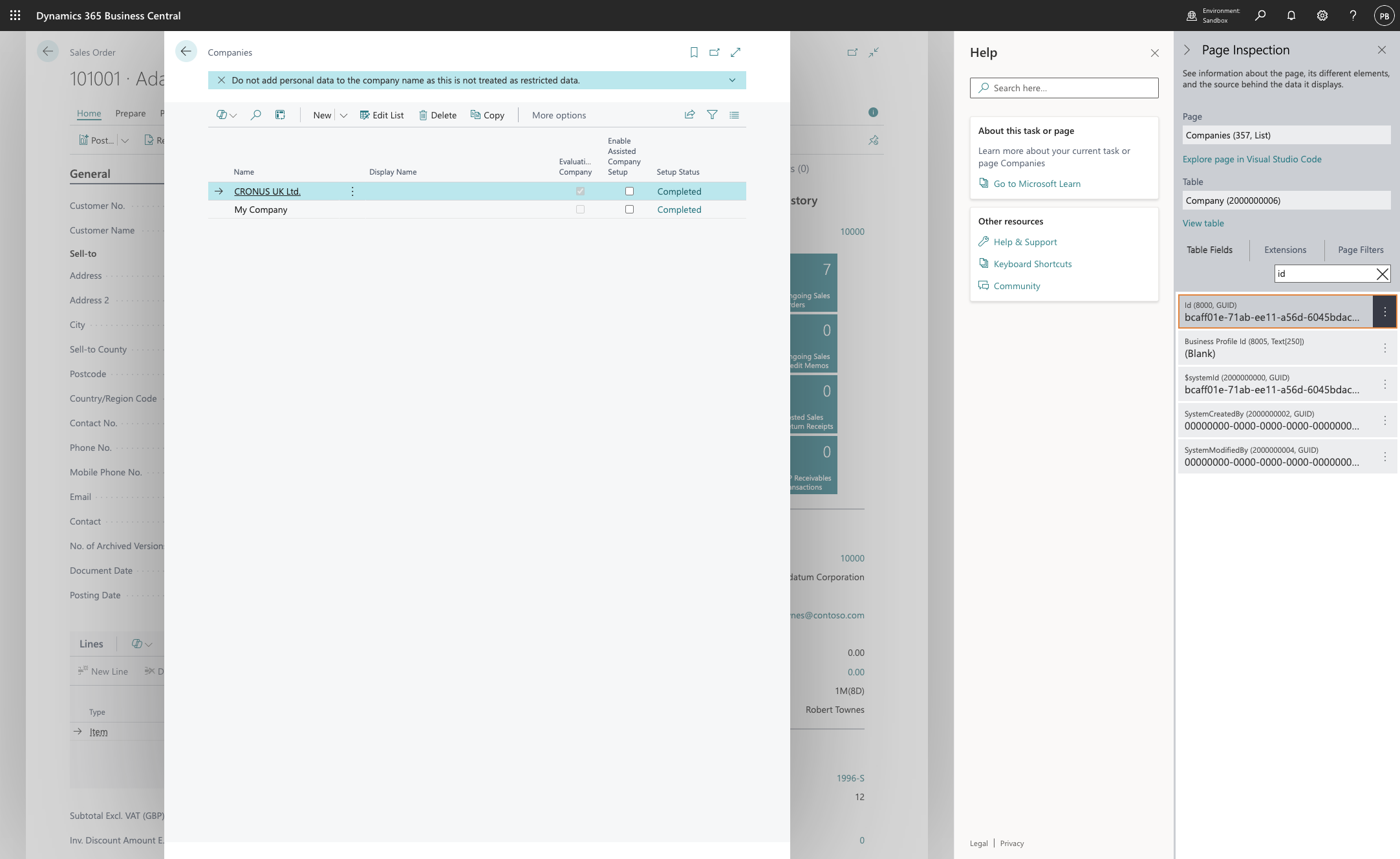
Task: Open the settings gear menu
Action: point(1322,16)
